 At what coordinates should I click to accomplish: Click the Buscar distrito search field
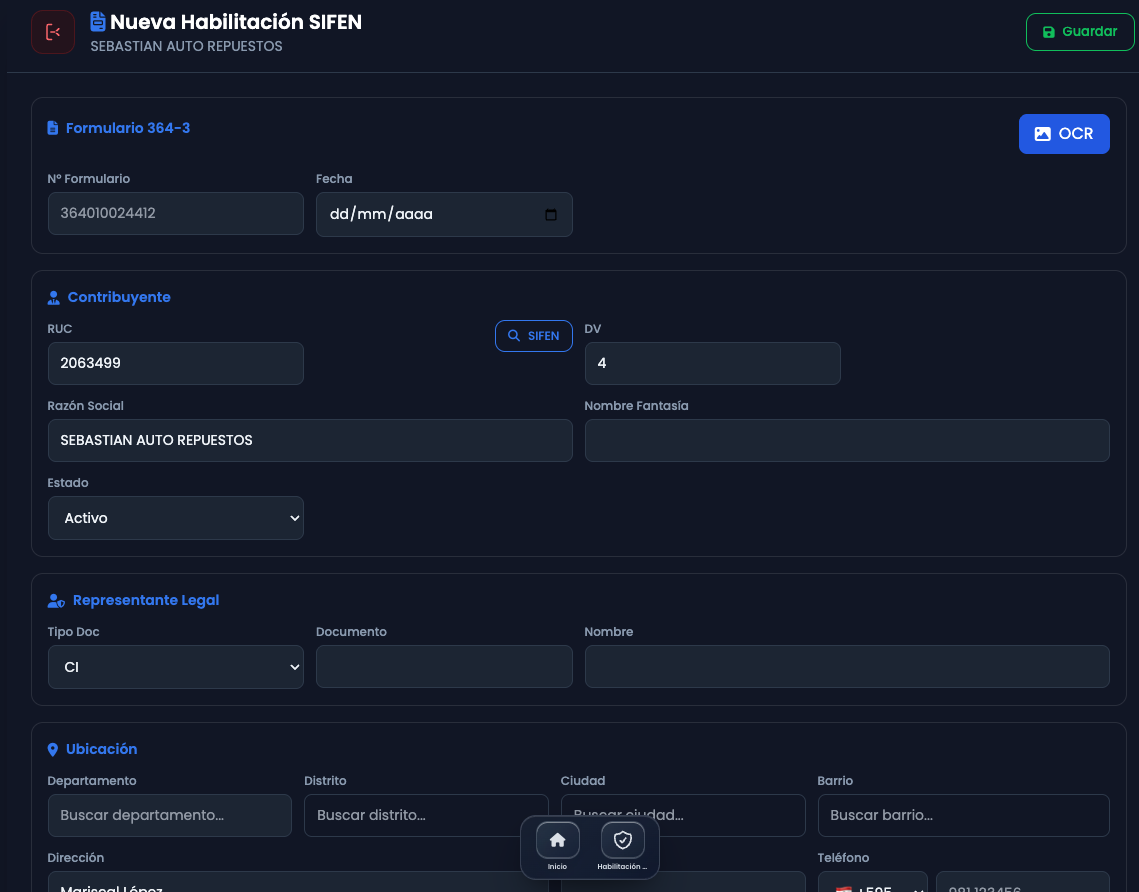426,816
